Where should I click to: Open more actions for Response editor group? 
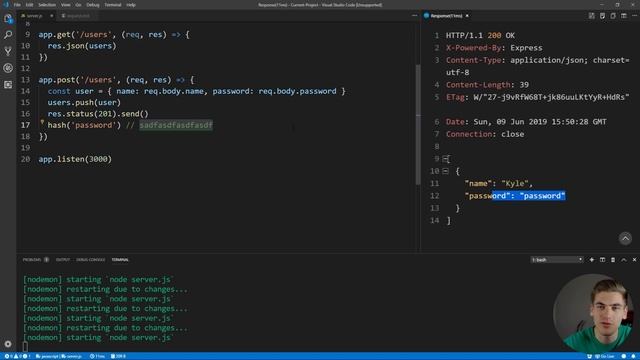(x=634, y=16)
